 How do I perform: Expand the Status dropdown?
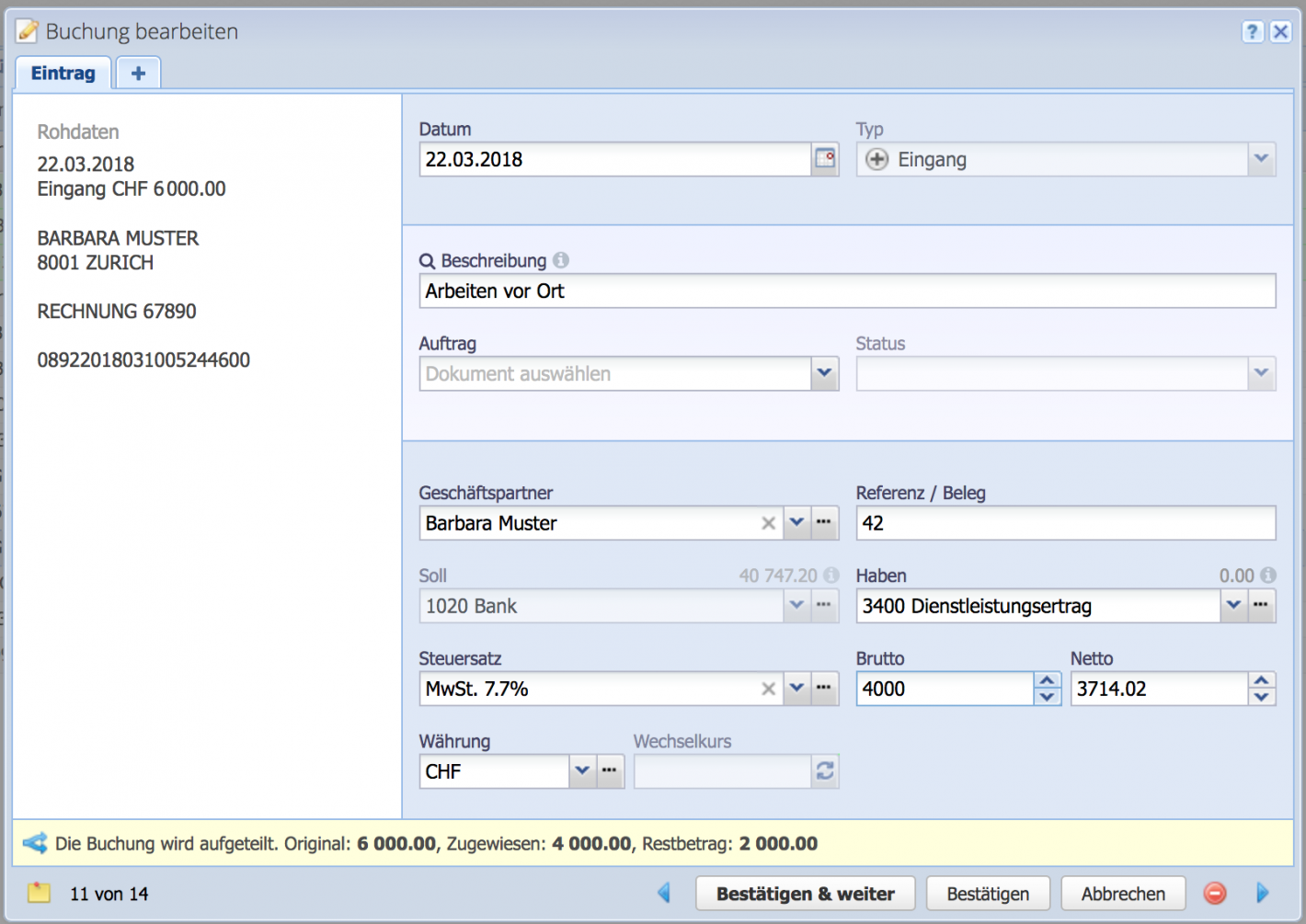click(1261, 373)
